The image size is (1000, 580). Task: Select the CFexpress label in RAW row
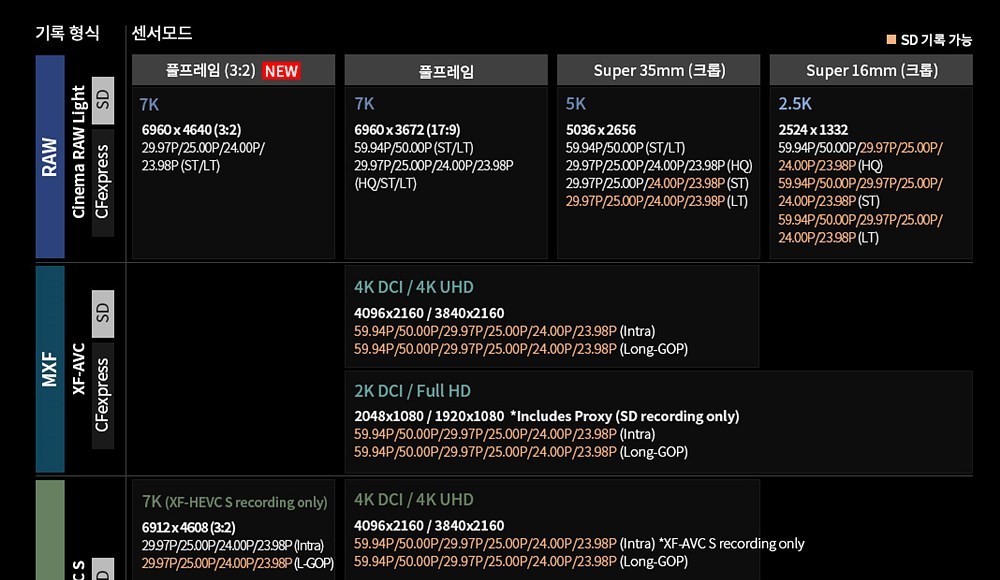tap(103, 182)
